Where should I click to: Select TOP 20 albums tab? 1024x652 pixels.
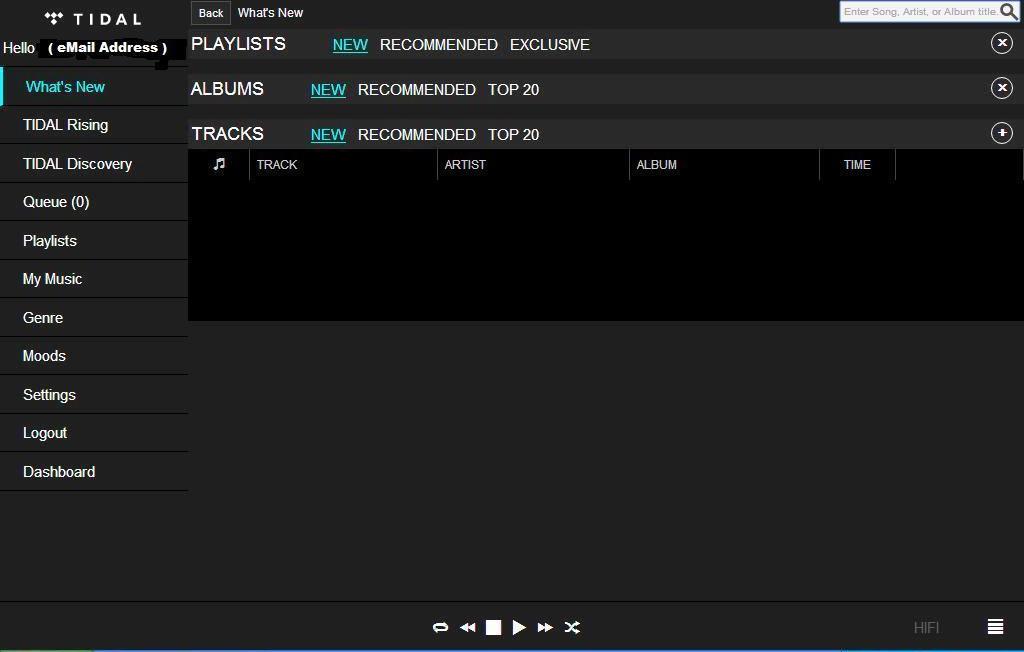point(513,90)
